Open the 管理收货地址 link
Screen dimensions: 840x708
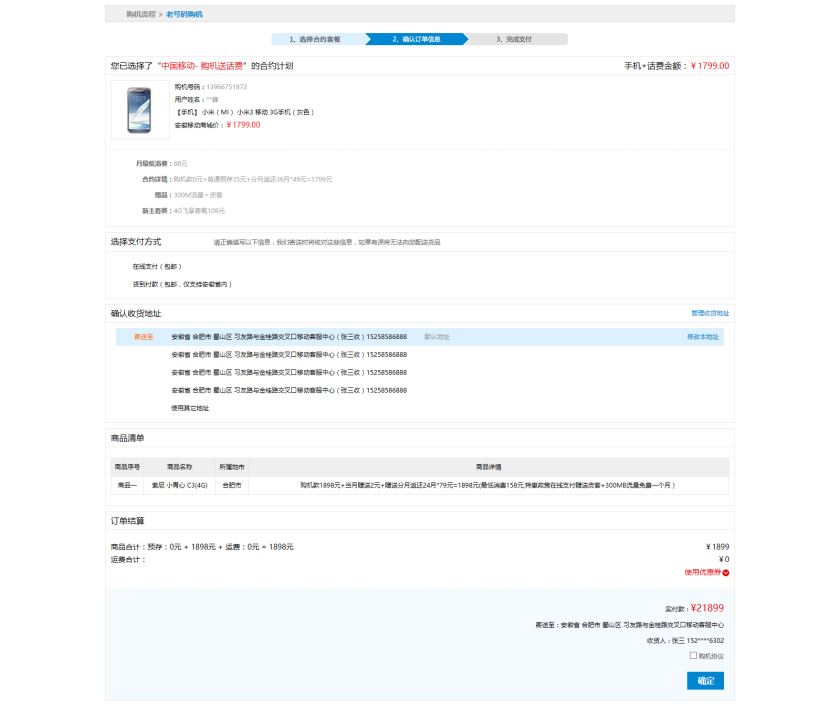click(x=710, y=313)
